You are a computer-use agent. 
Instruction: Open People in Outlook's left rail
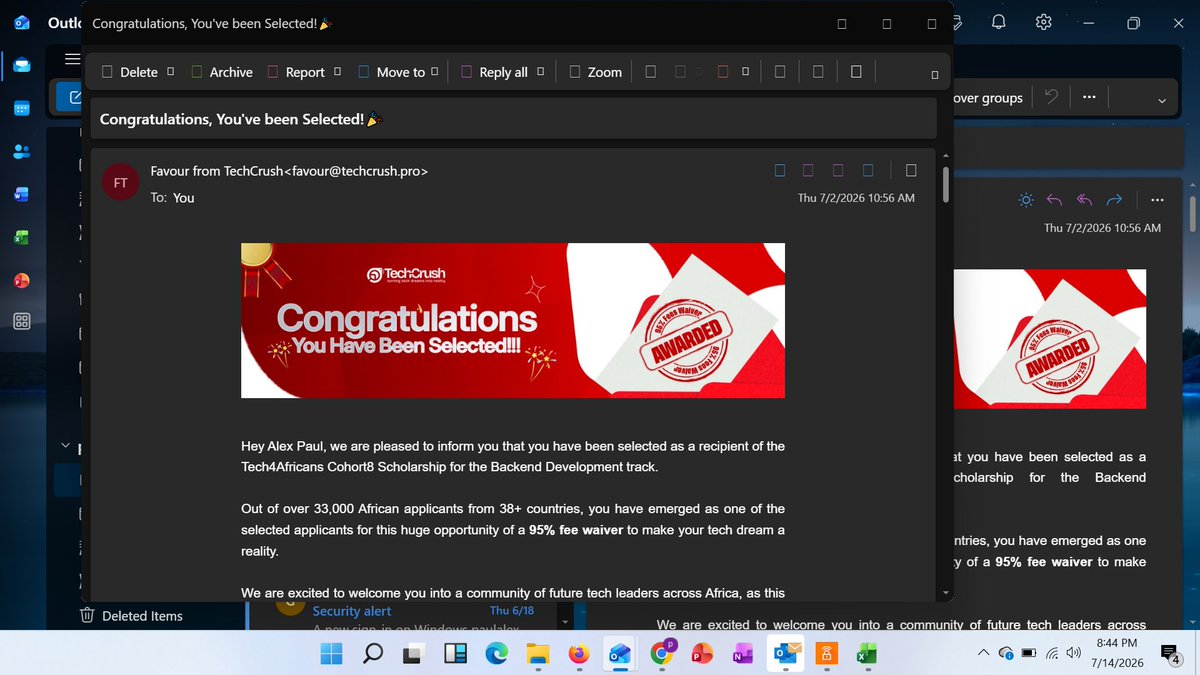pyautogui.click(x=22, y=152)
